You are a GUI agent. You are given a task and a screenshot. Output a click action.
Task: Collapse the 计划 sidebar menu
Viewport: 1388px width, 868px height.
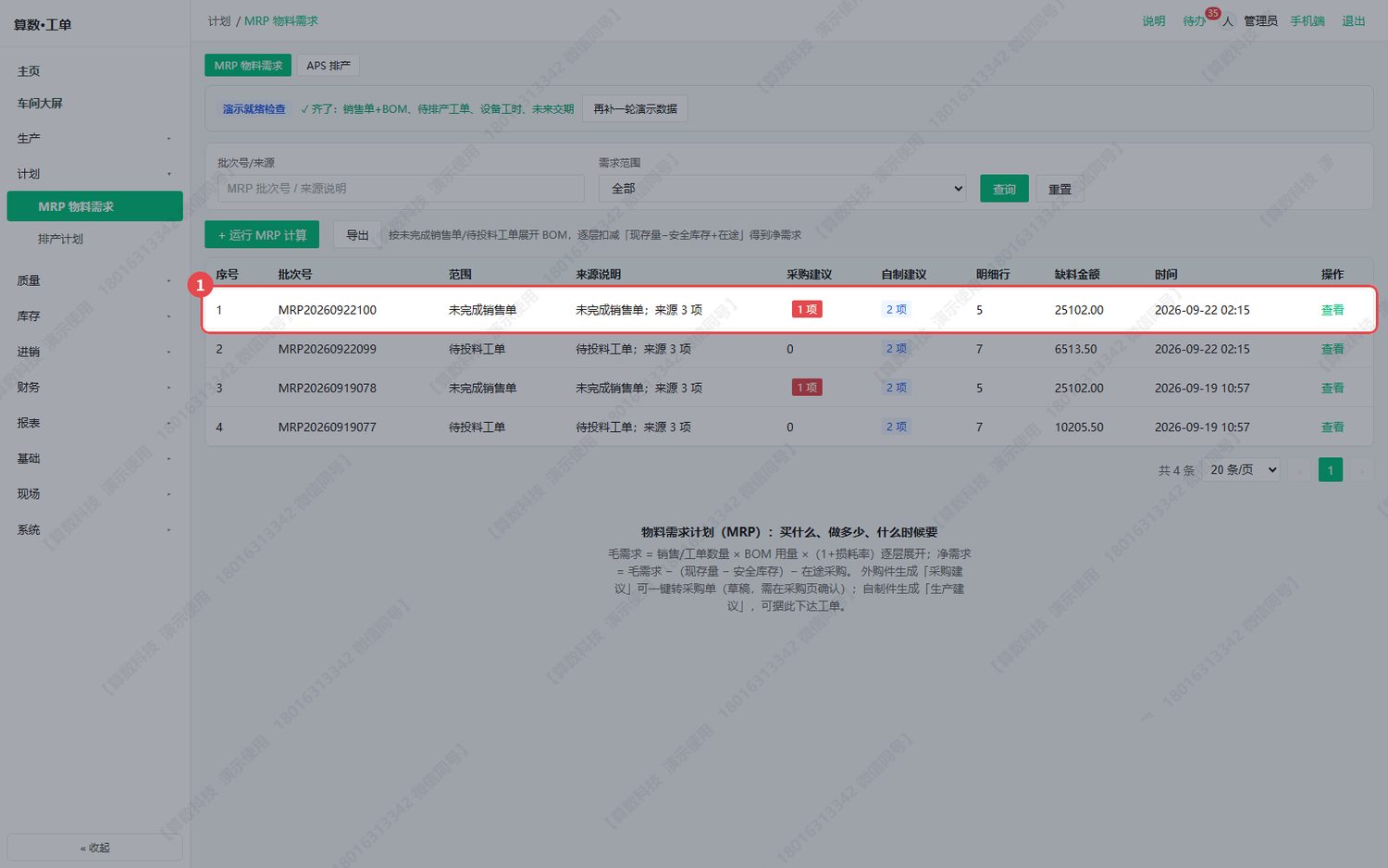(94, 174)
